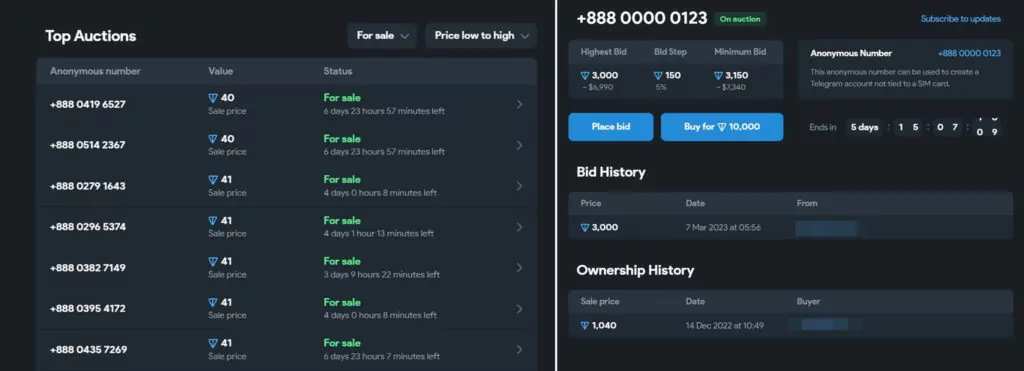The height and width of the screenshot is (371, 1024).
Task: Click the chevron for +888 0296 5374
Action: (519, 227)
